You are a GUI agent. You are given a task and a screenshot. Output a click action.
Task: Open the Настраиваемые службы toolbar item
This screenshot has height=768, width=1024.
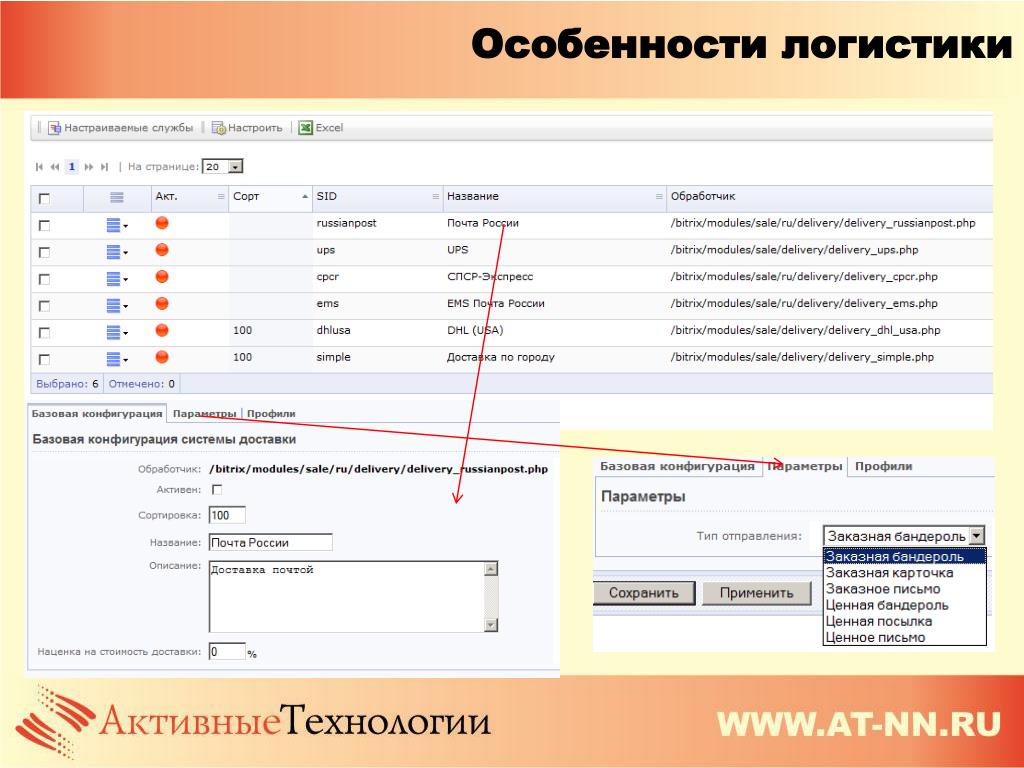tap(121, 128)
